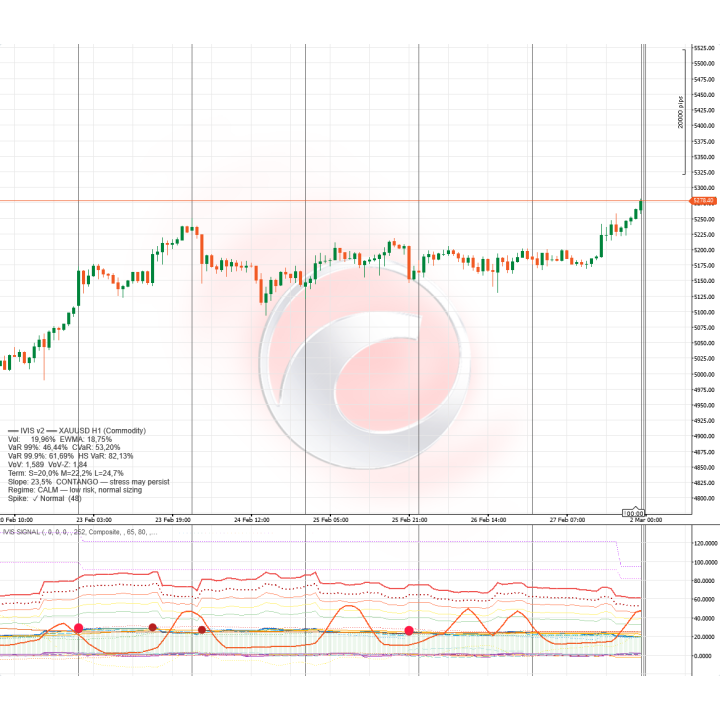Click the Regime: CALM low risk line

tap(75, 490)
